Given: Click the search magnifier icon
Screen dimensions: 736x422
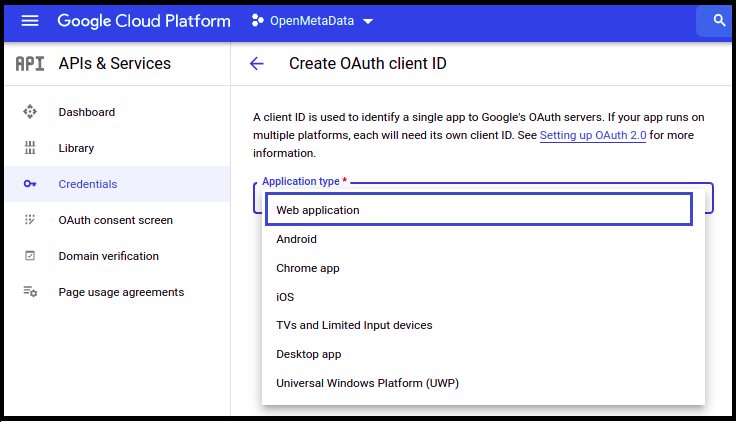Looking at the screenshot, I should [718, 21].
